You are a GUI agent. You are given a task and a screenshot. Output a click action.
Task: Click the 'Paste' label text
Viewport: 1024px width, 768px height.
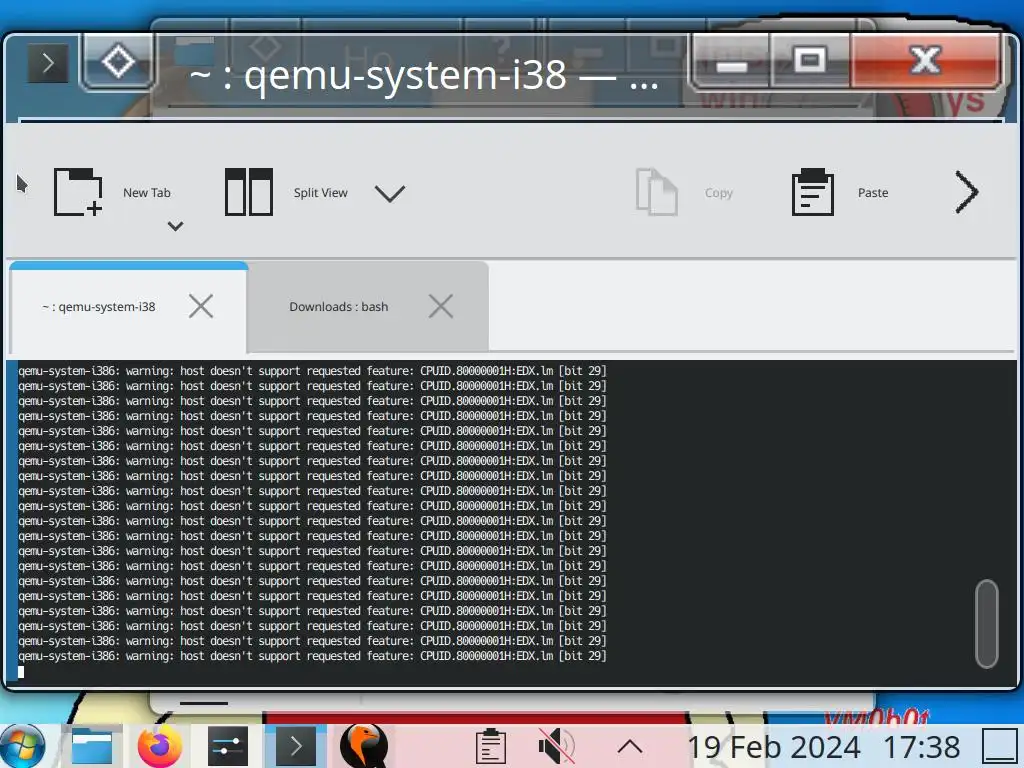(x=873, y=193)
